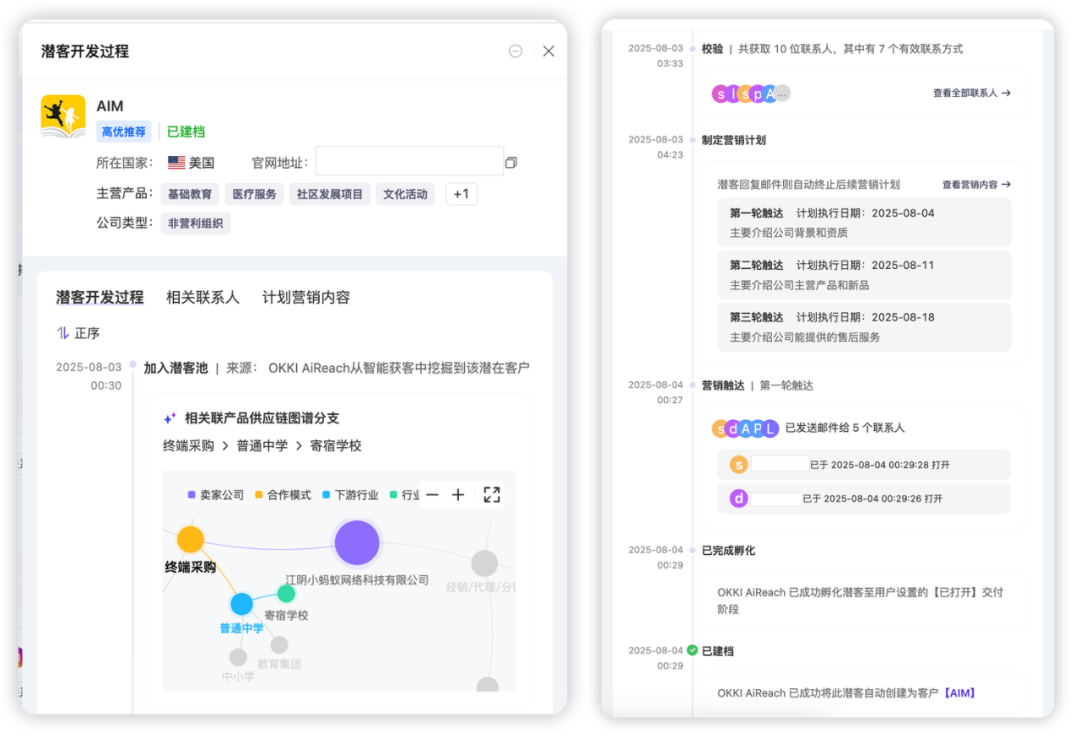Collapse the dialog using the minus circle icon

(x=514, y=50)
